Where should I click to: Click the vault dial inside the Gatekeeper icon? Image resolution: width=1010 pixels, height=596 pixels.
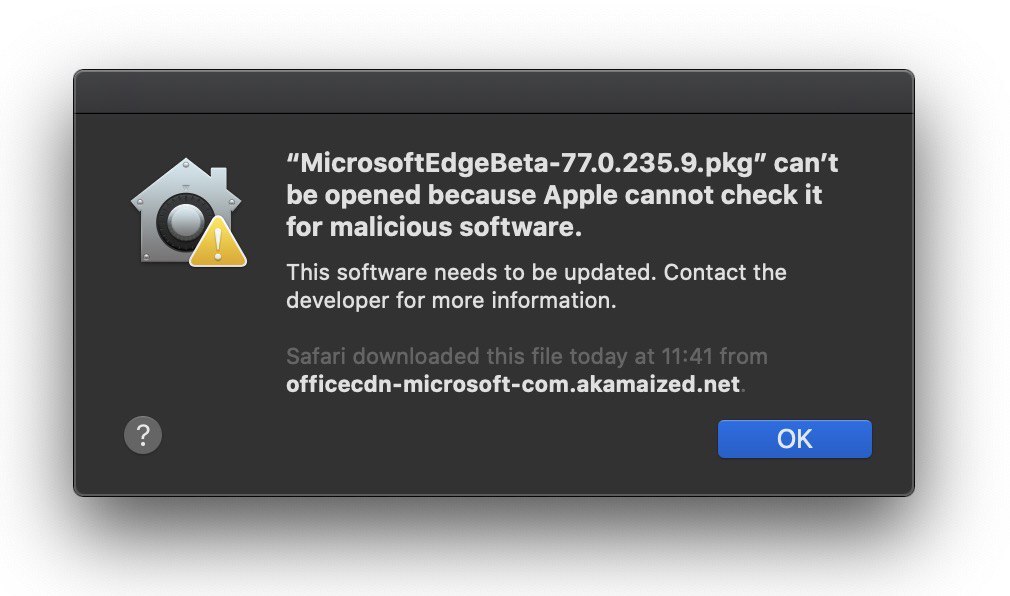(x=184, y=221)
